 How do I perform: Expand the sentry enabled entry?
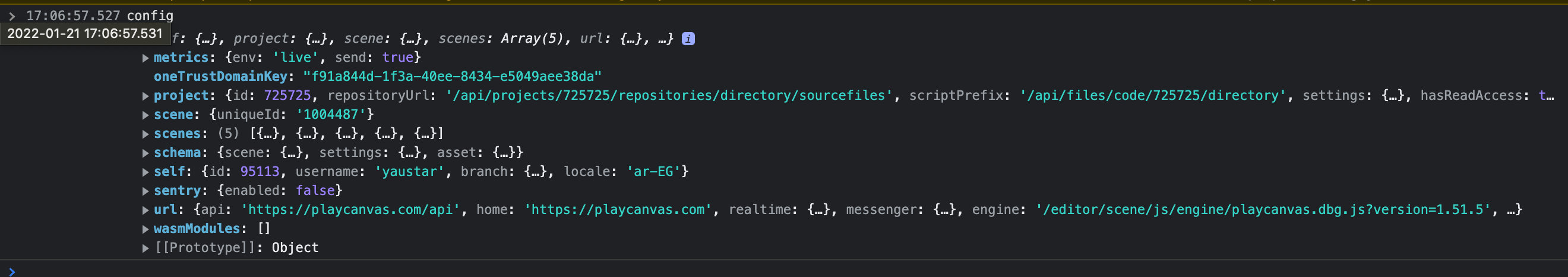tap(146, 191)
